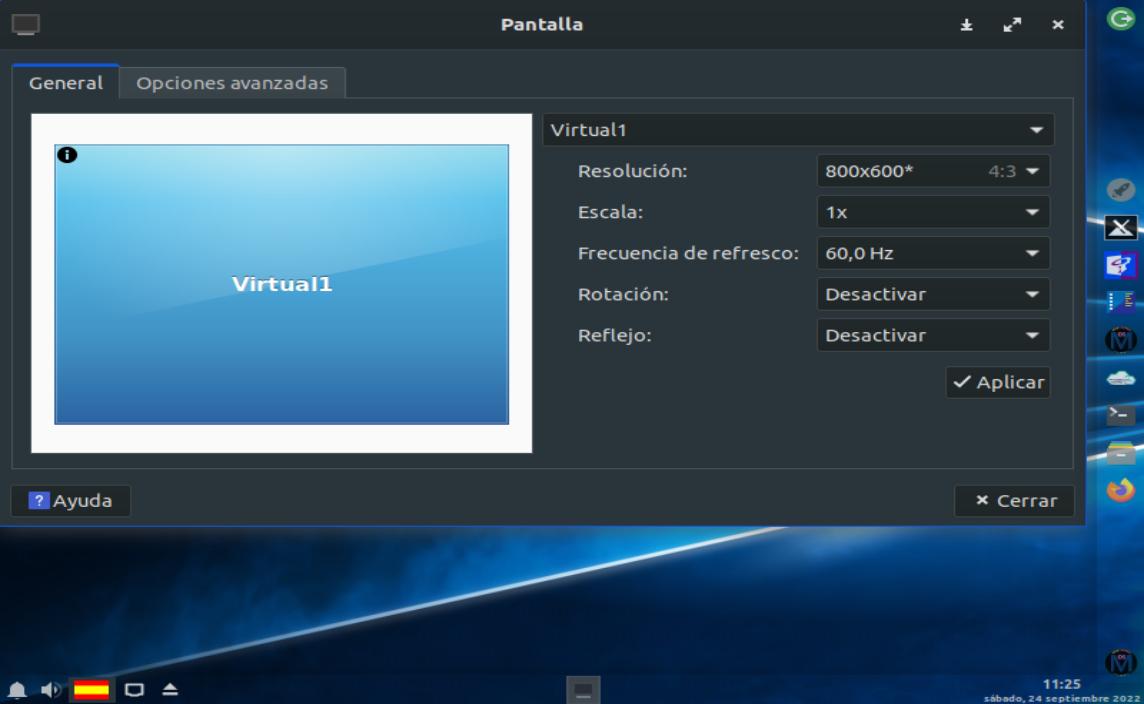This screenshot has width=1144, height=704.
Task: Click the eject removable media icon
Action: point(170,690)
